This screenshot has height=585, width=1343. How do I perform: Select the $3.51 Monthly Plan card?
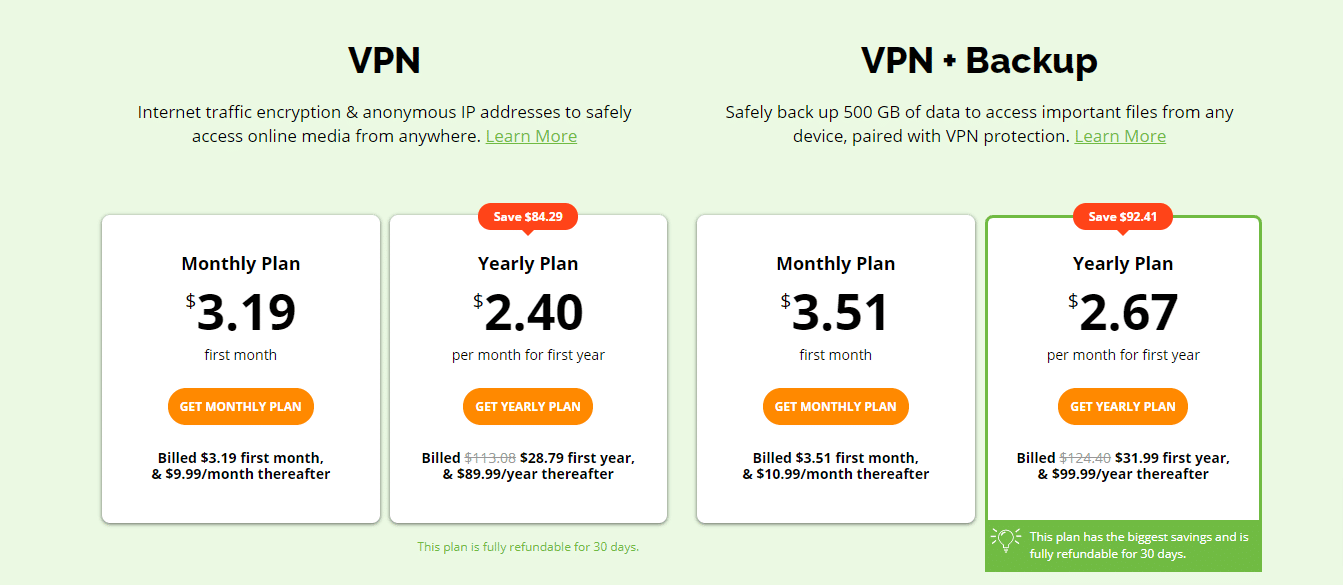coord(836,368)
